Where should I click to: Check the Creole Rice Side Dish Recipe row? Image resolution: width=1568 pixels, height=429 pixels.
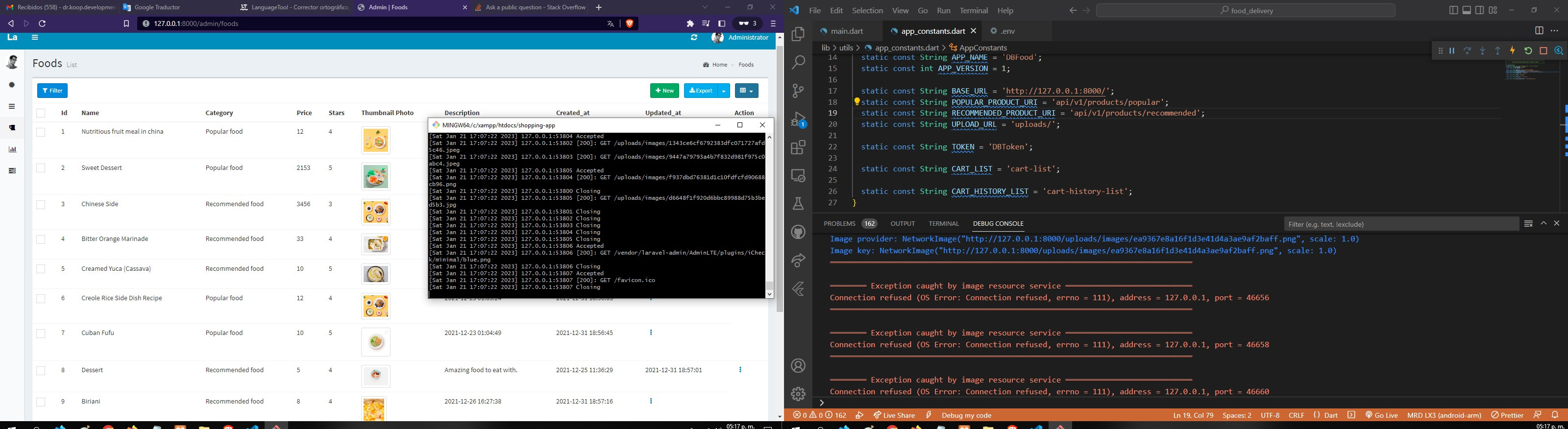(41, 299)
